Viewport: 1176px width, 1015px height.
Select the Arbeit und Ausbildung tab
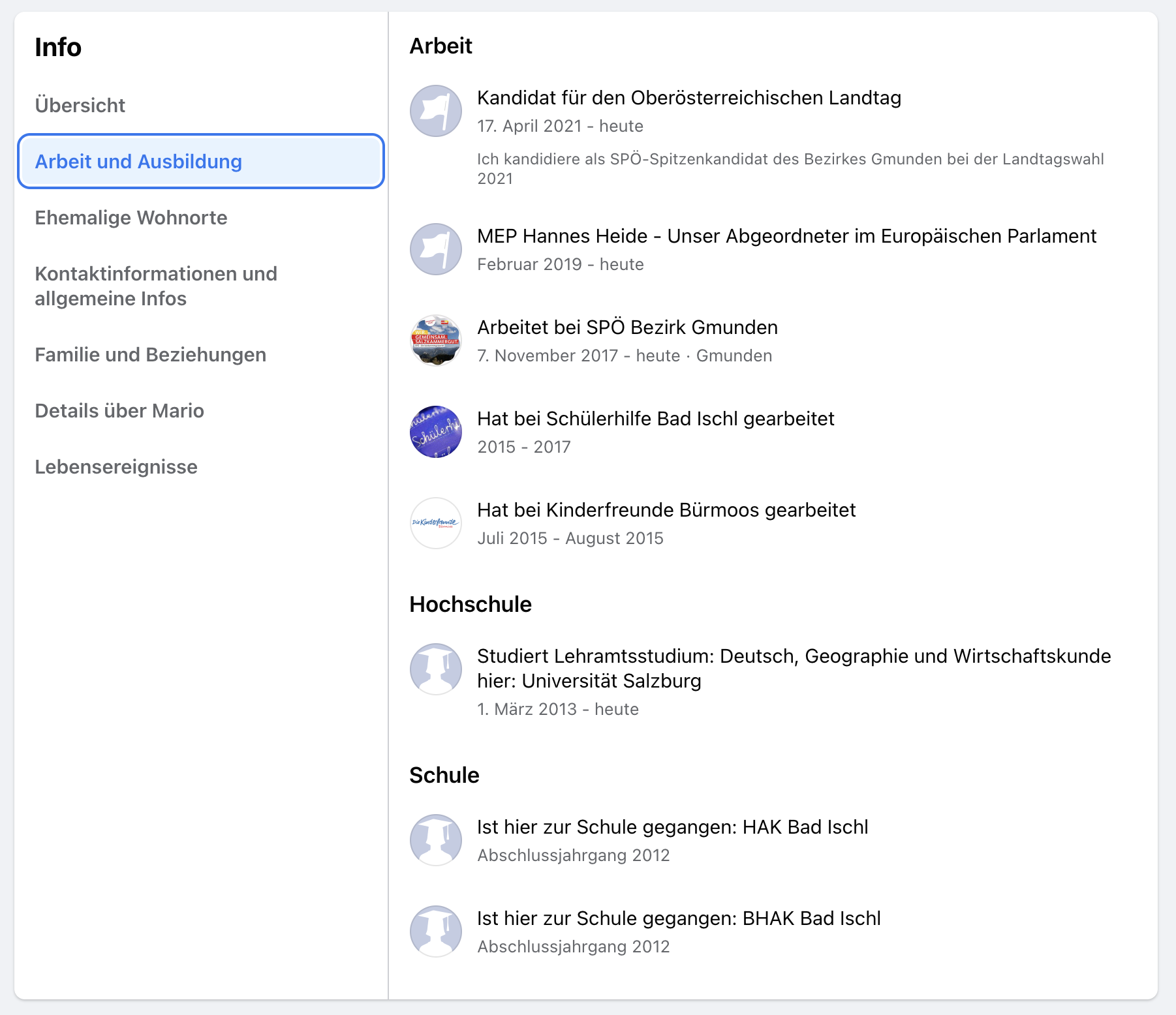click(x=201, y=161)
